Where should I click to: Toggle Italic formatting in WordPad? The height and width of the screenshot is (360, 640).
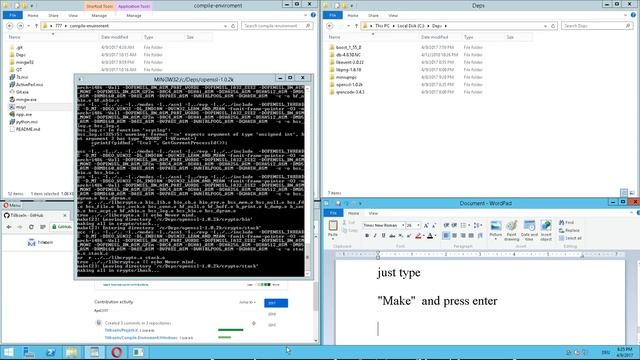click(375, 236)
